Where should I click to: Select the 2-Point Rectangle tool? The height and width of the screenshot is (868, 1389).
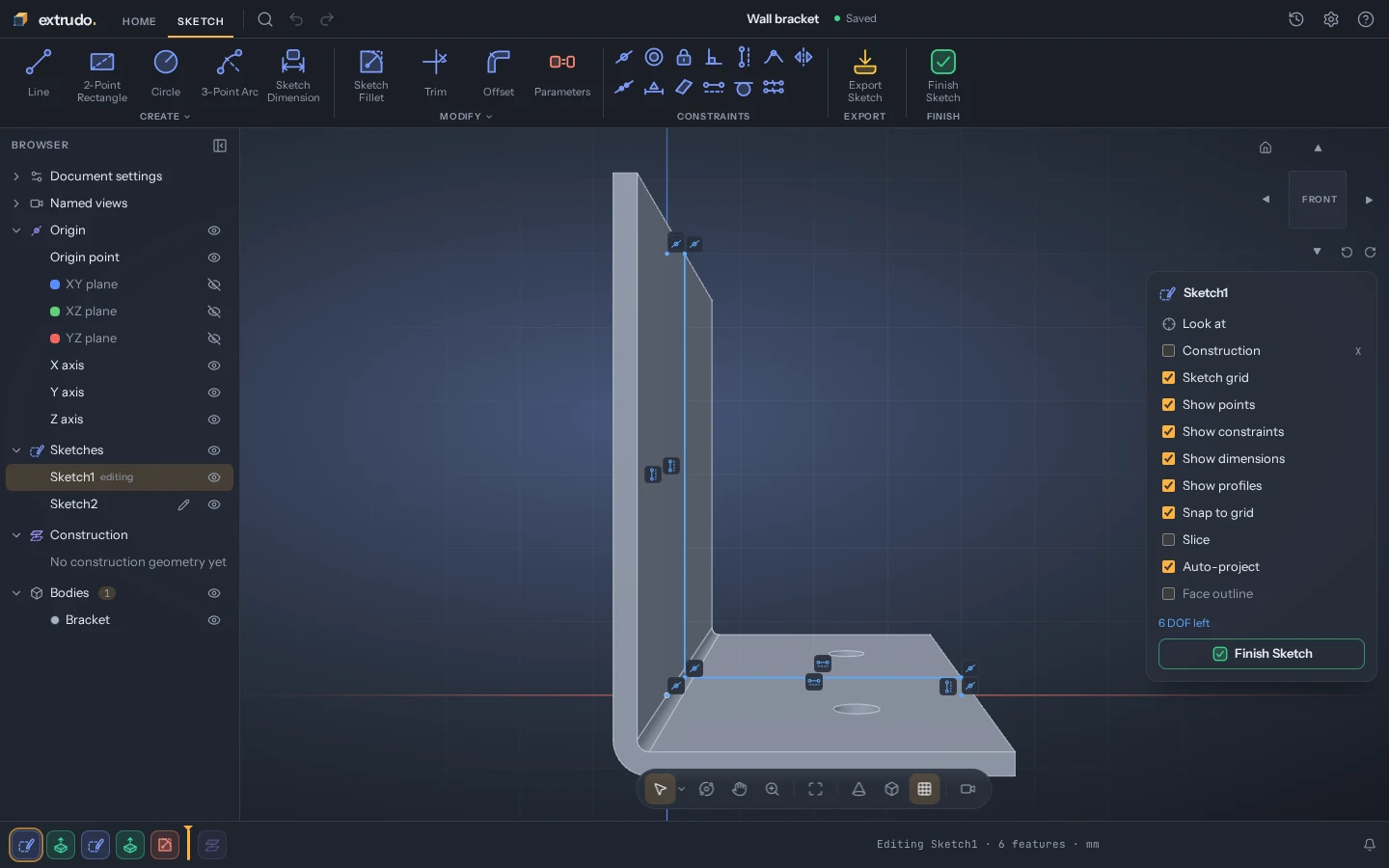102,75
